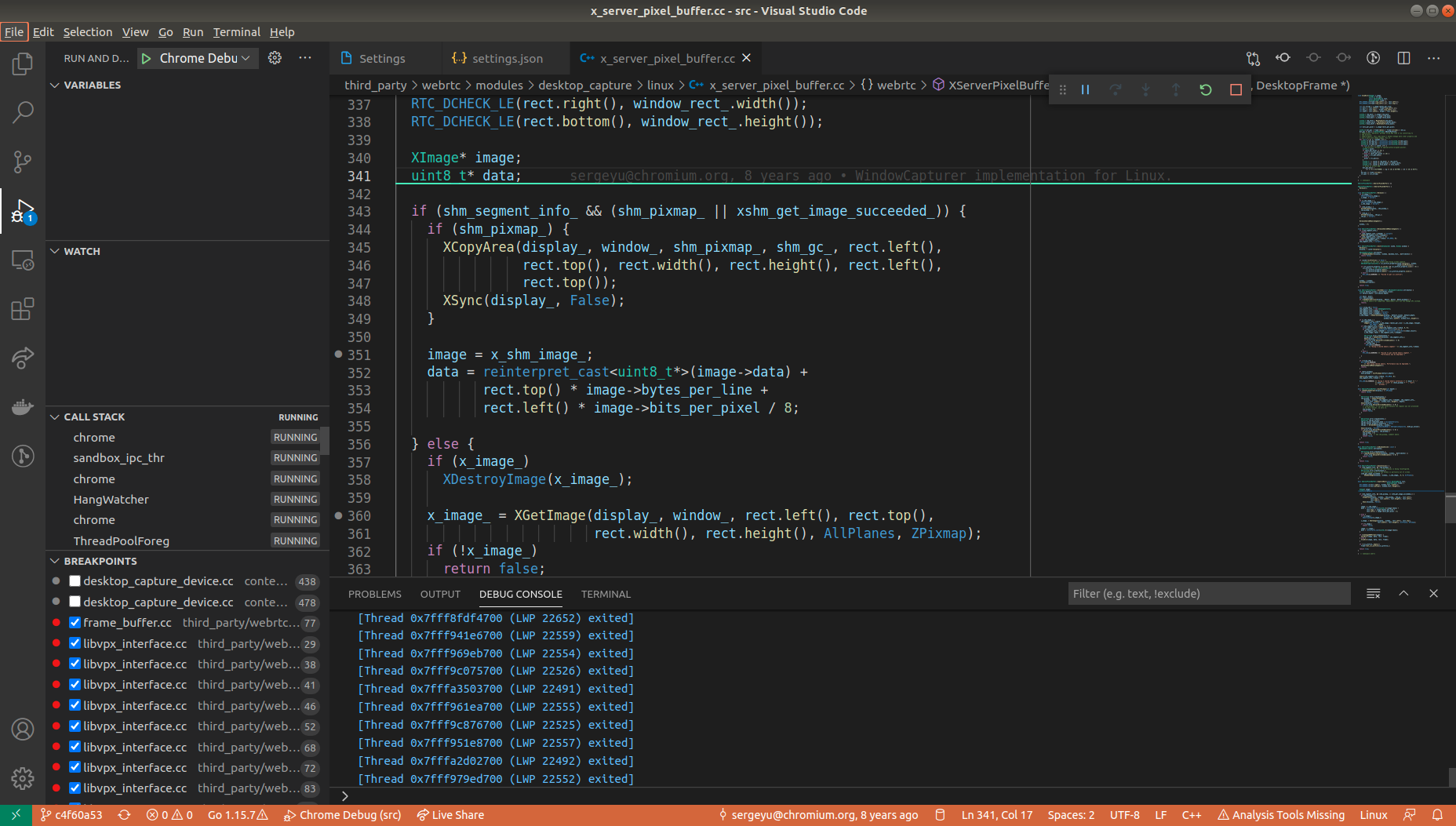Screen dimensions: 1456x826
Task: Enable desktop_capture_device.cc line 478 breakpoint
Action: pyautogui.click(x=75, y=602)
